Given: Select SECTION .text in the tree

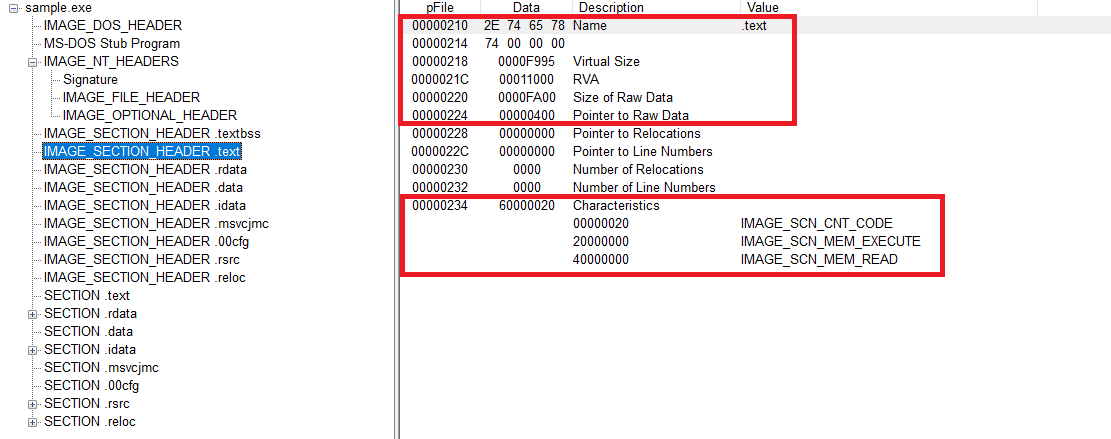Looking at the screenshot, I should (87, 295).
